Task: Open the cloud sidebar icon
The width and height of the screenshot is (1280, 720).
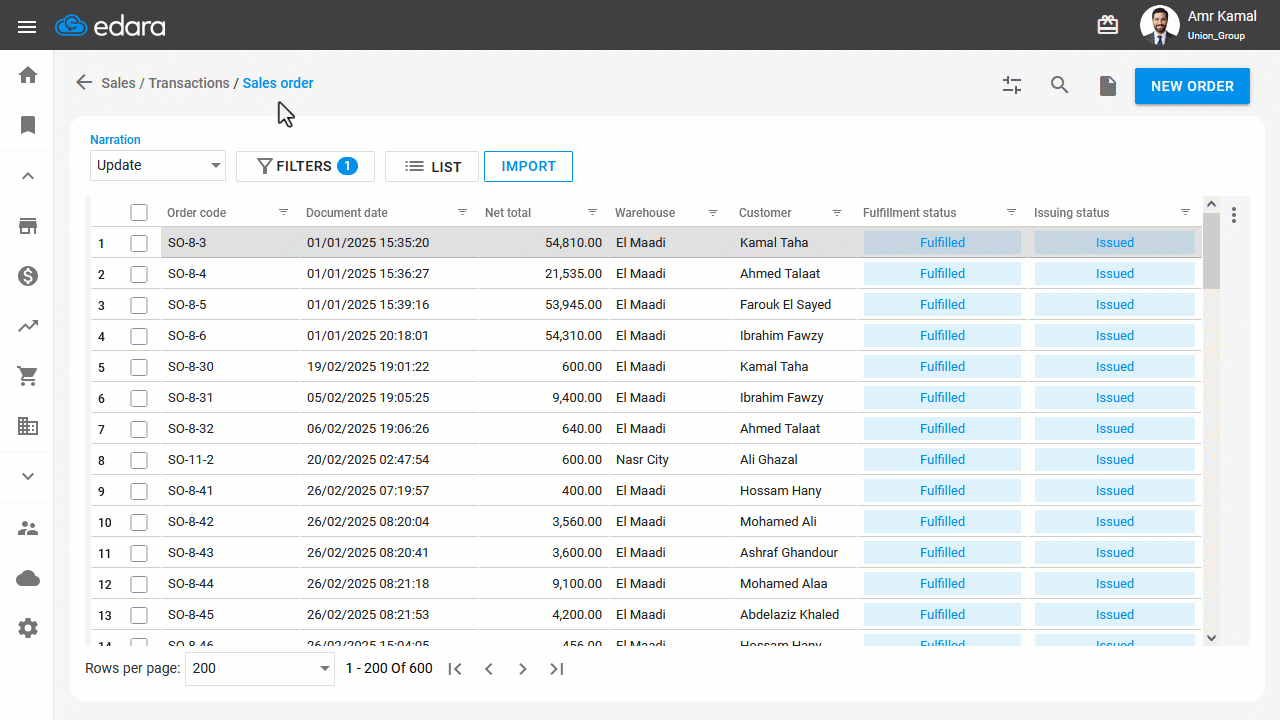Action: pyautogui.click(x=28, y=578)
